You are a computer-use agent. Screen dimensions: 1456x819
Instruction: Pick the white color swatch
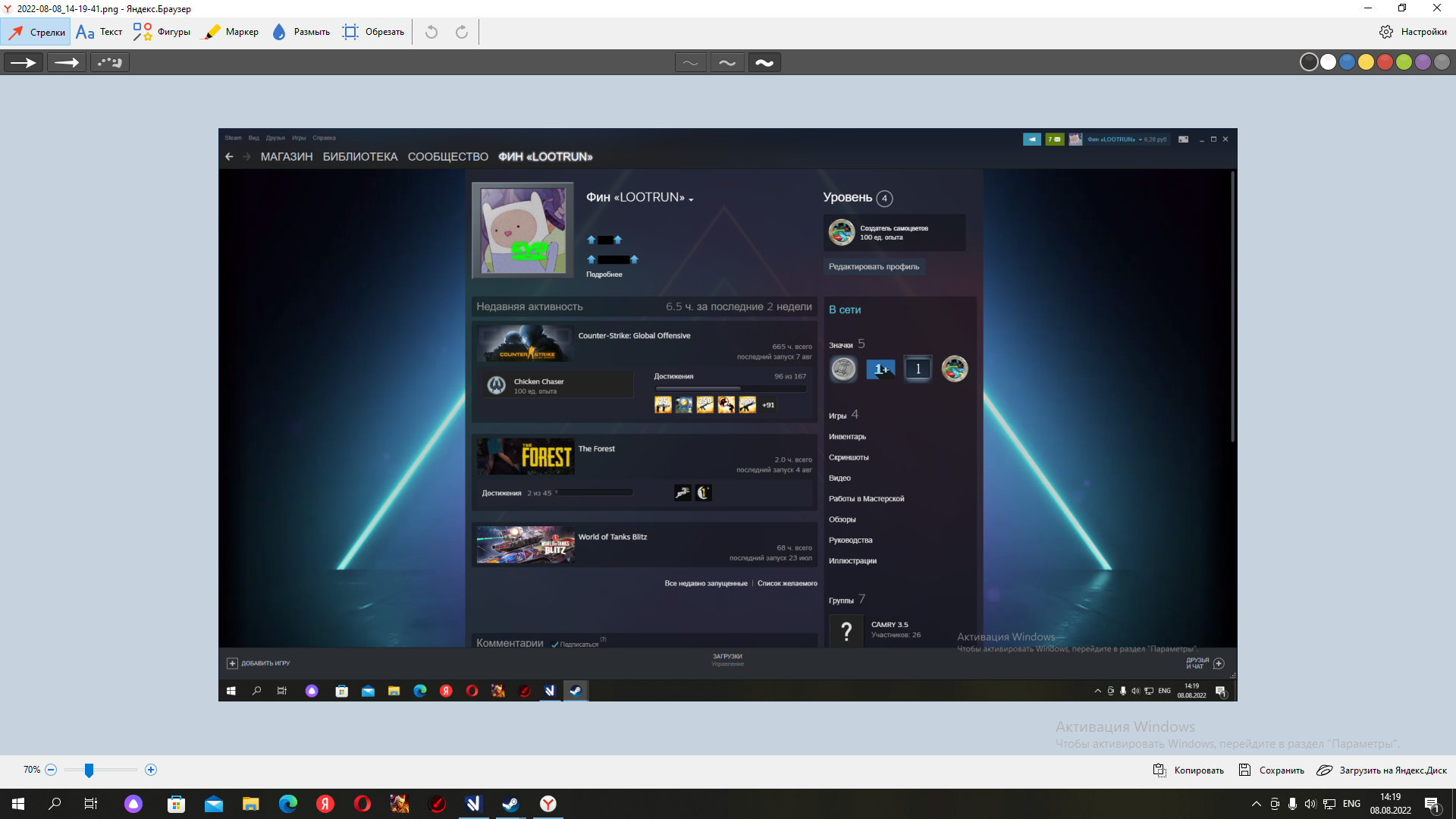1328,62
